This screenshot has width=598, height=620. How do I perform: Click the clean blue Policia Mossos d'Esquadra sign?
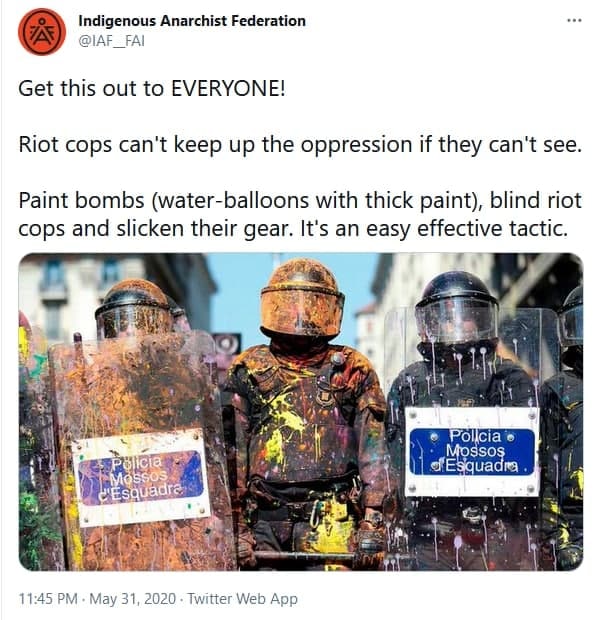pos(472,452)
